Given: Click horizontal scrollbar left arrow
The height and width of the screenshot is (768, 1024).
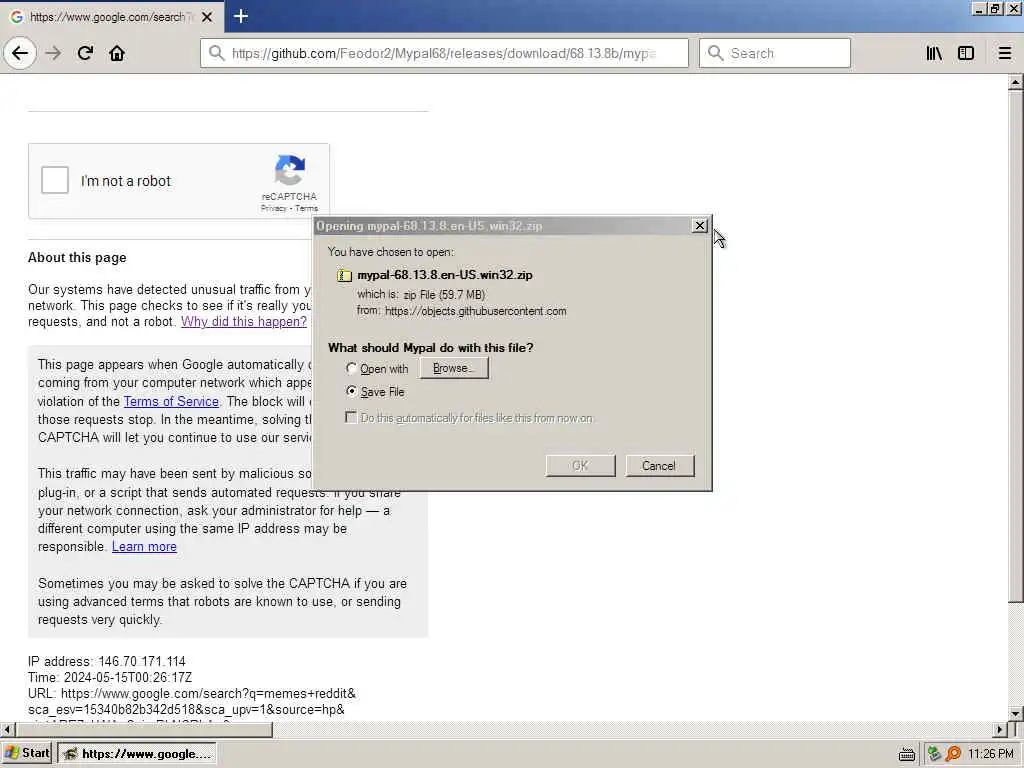Looking at the screenshot, I should point(7,729).
